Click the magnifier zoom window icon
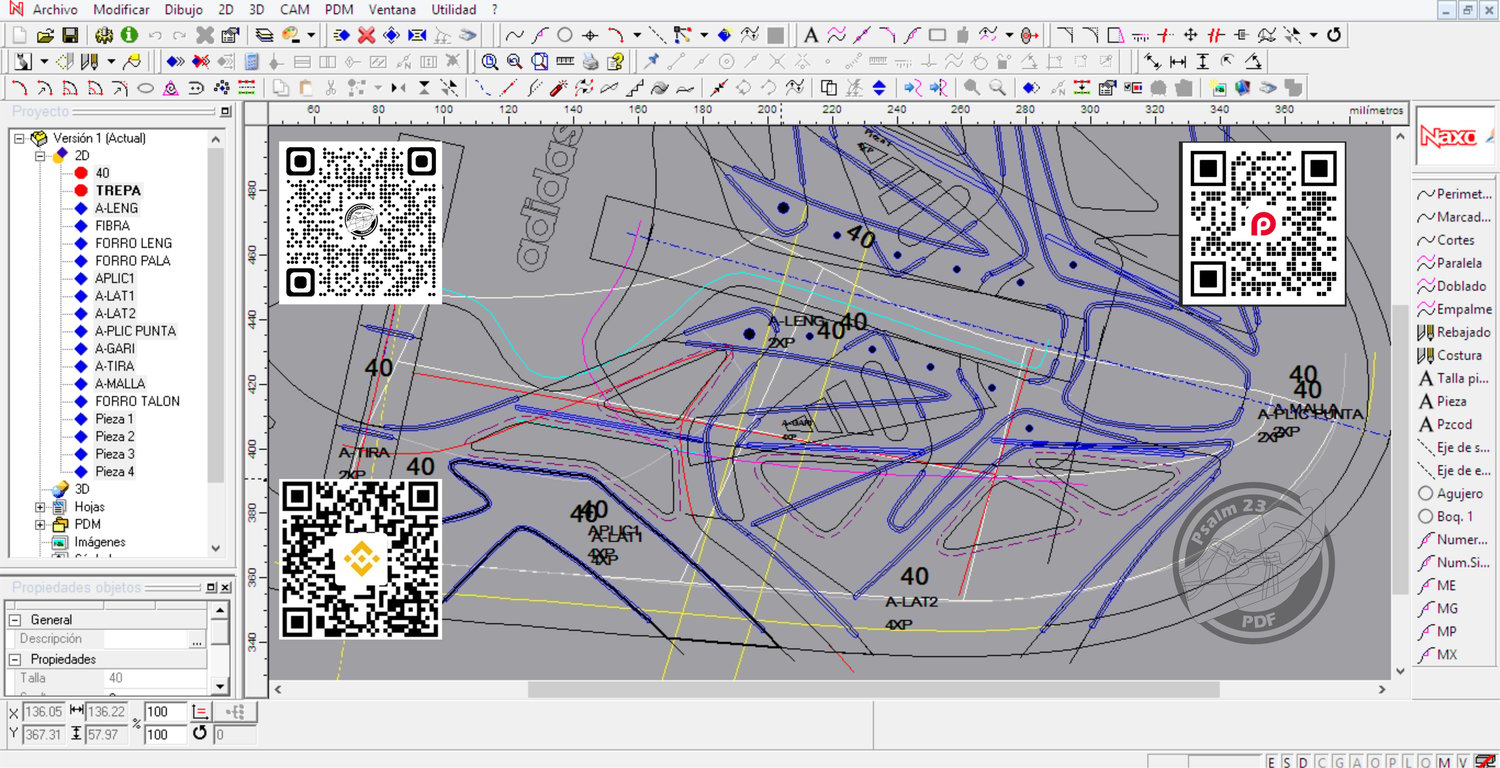Image resolution: width=1500 pixels, height=768 pixels. tap(490, 61)
